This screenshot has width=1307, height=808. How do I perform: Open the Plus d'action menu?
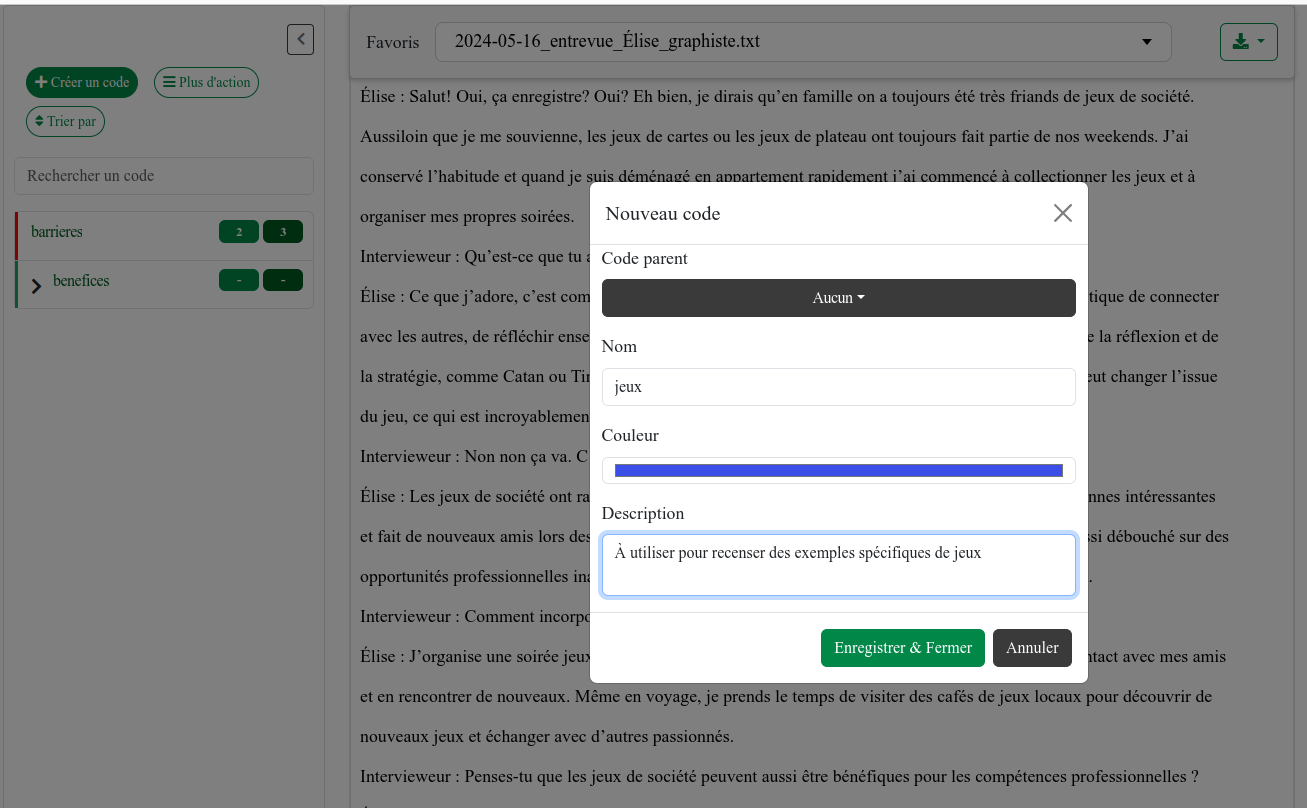click(206, 82)
